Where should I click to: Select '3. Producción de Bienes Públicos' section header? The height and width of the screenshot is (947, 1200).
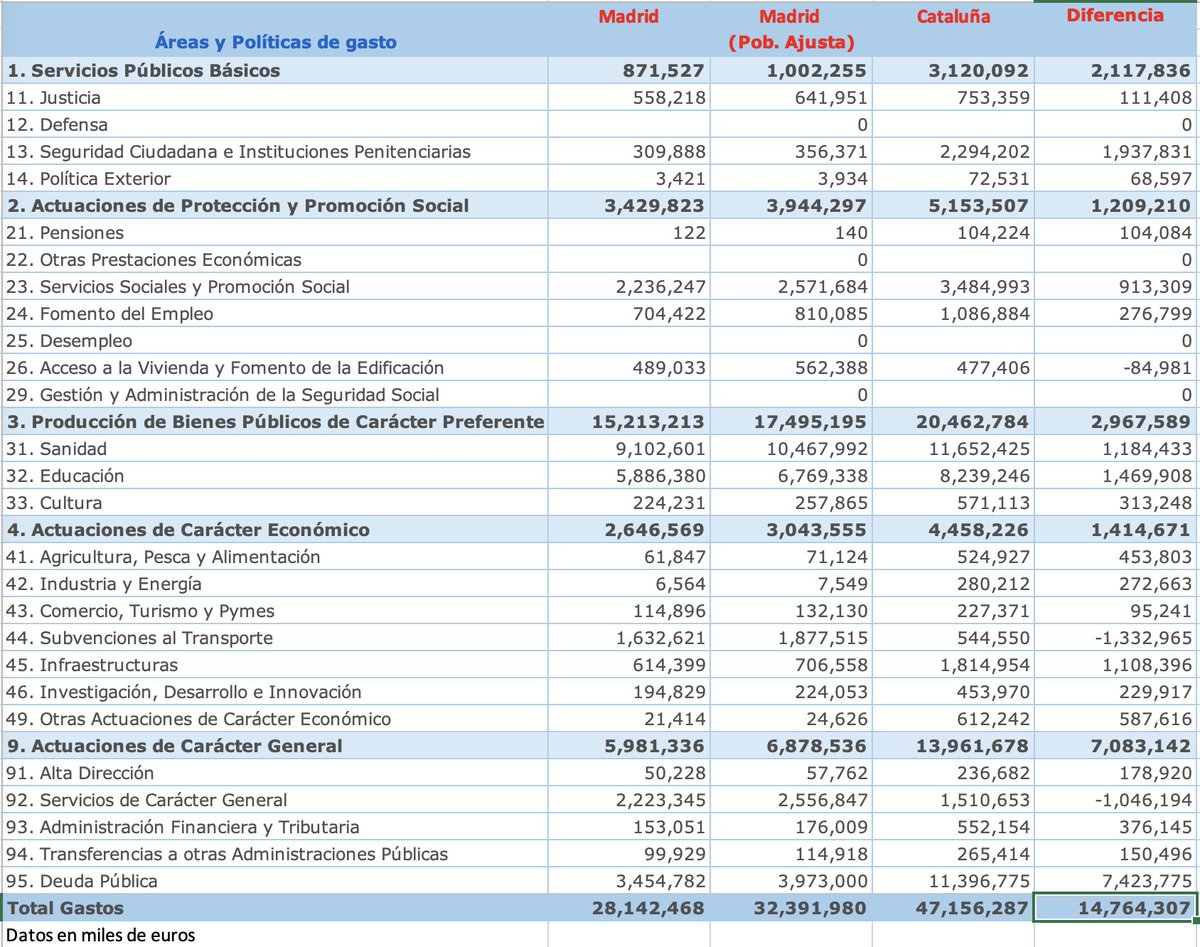pyautogui.click(x=275, y=421)
